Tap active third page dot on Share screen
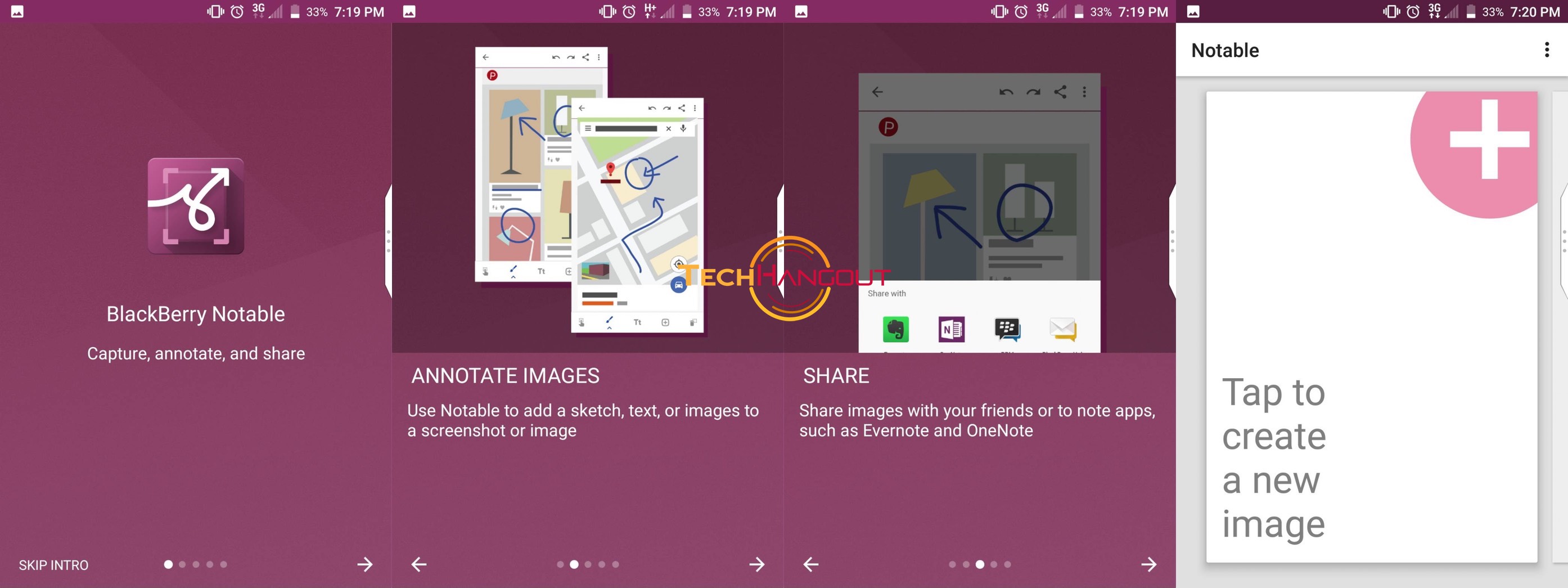Viewport: 1568px width, 588px height. [980, 564]
